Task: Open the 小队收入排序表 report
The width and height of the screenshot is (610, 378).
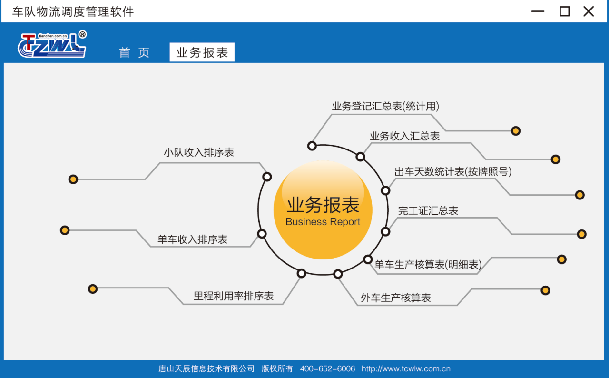Action: click(x=199, y=152)
